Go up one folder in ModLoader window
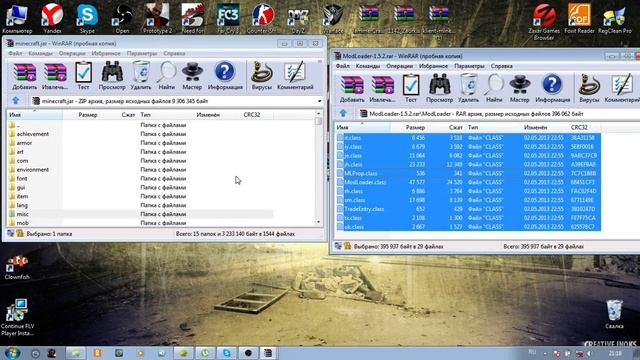This screenshot has width=640, height=360. (x=343, y=113)
